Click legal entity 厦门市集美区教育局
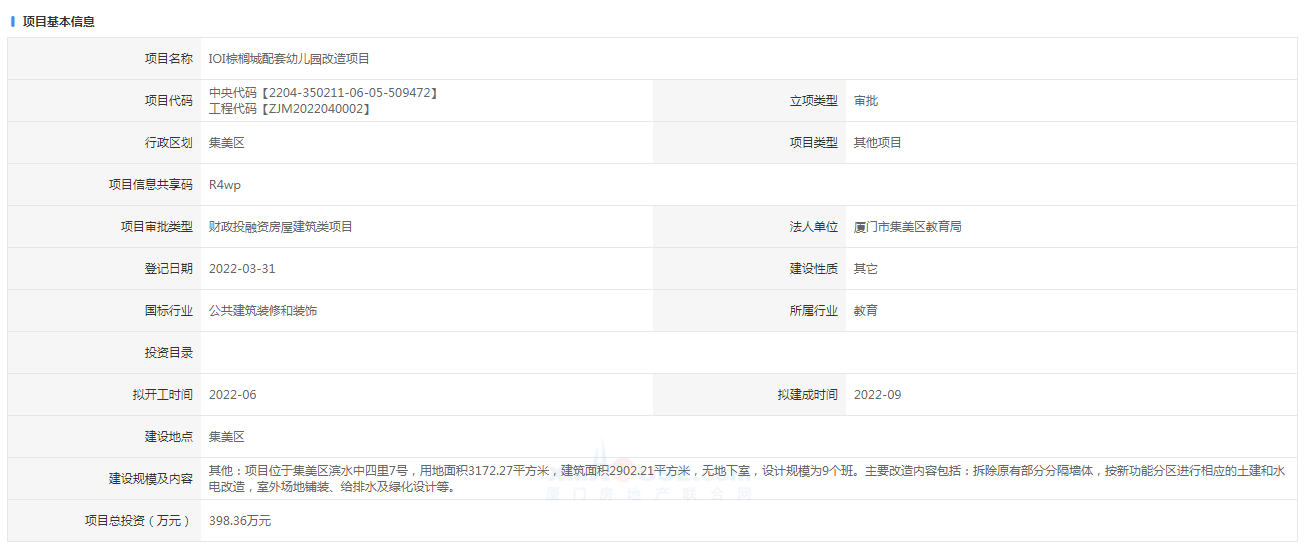Image resolution: width=1305 pixels, height=547 pixels. pos(907,227)
